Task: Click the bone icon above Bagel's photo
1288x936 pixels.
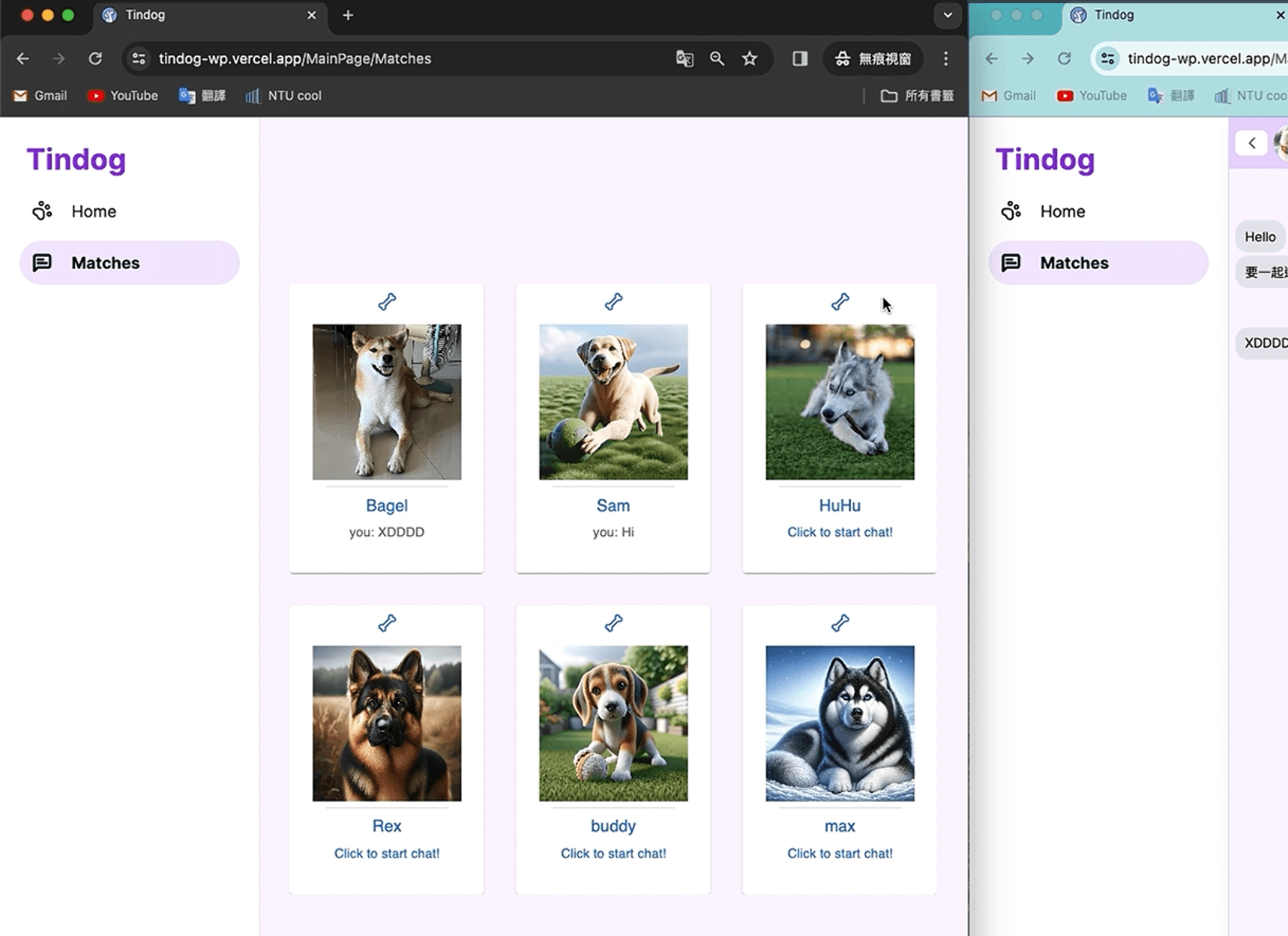Action: [387, 302]
